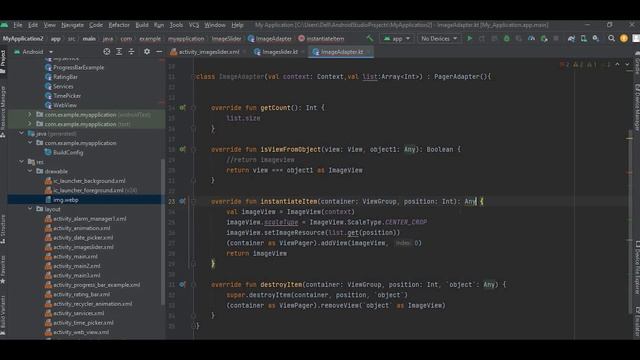Select ic_launcher_background.xml file
This screenshot has height=360, width=640.
point(89,181)
